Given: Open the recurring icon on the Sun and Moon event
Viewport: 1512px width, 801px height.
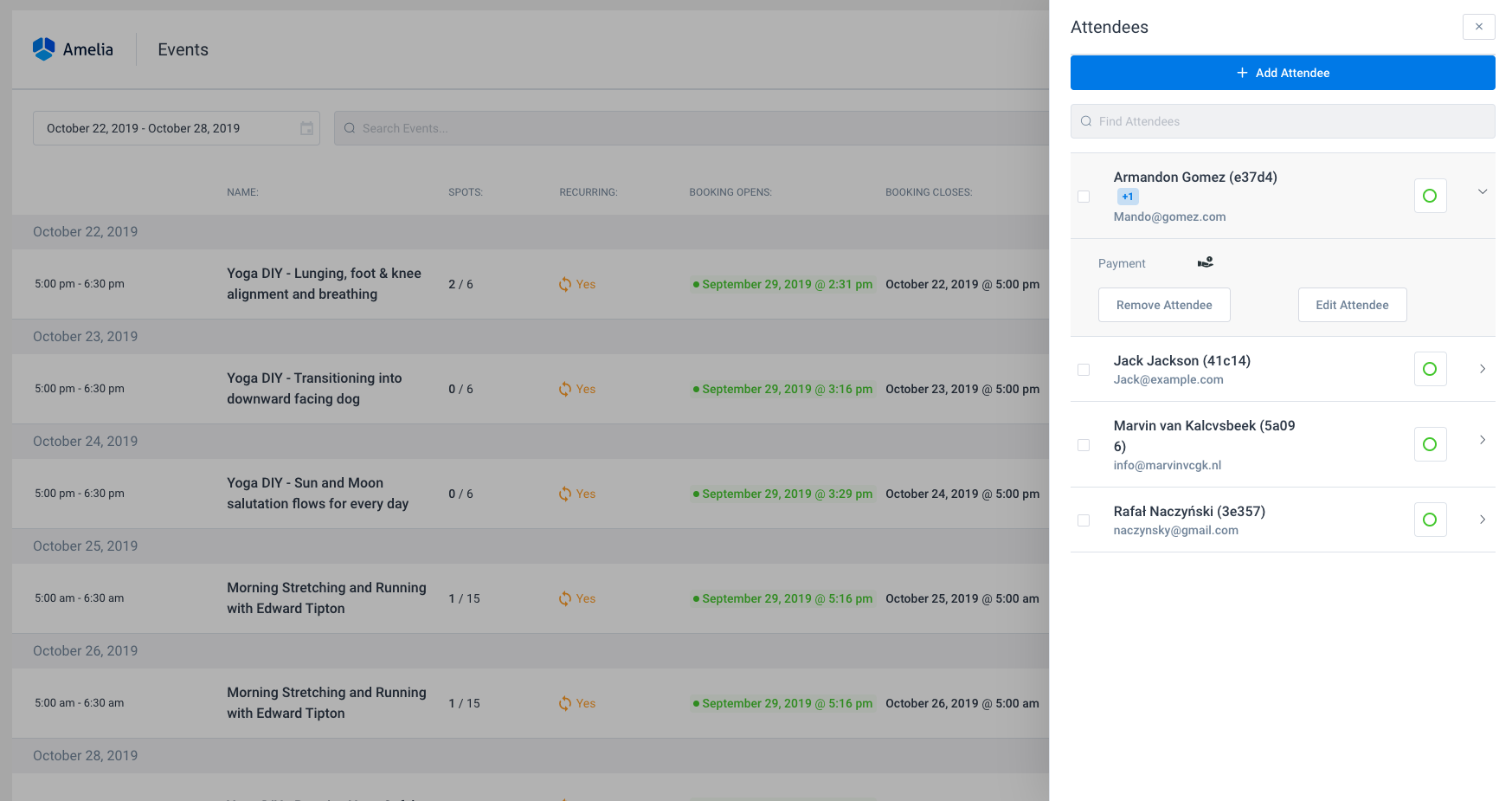Looking at the screenshot, I should pyautogui.click(x=564, y=494).
